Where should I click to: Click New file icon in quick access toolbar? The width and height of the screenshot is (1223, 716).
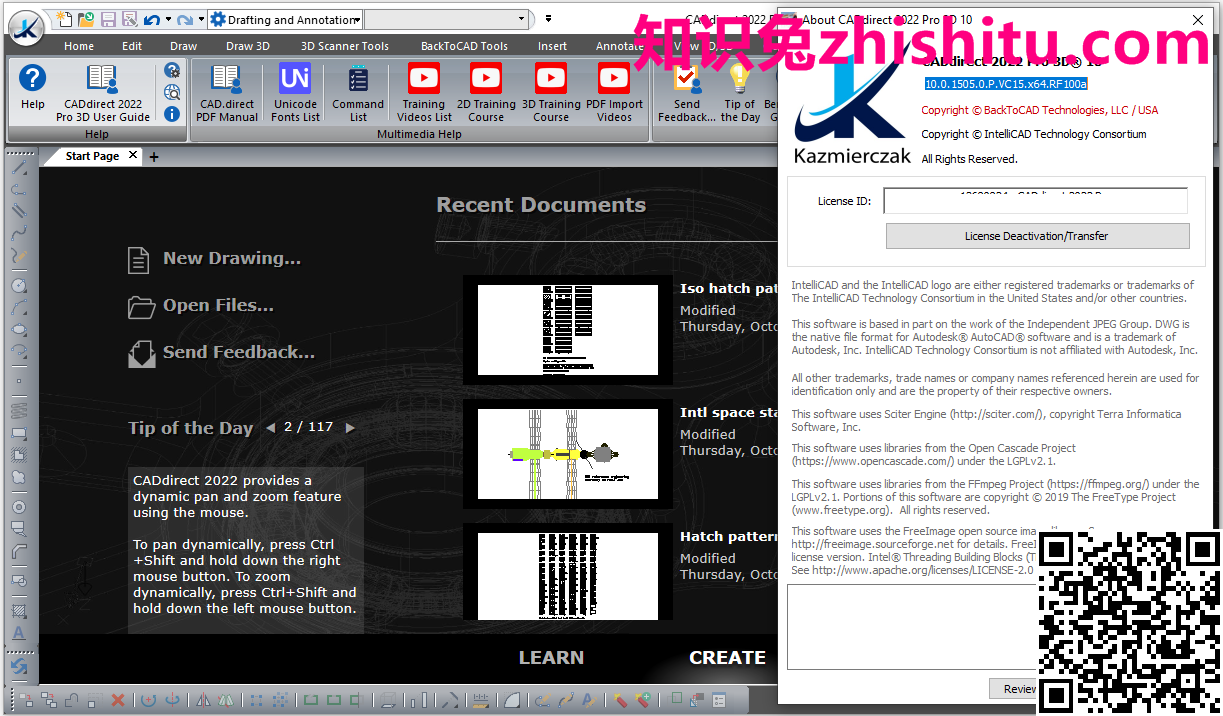tap(65, 19)
